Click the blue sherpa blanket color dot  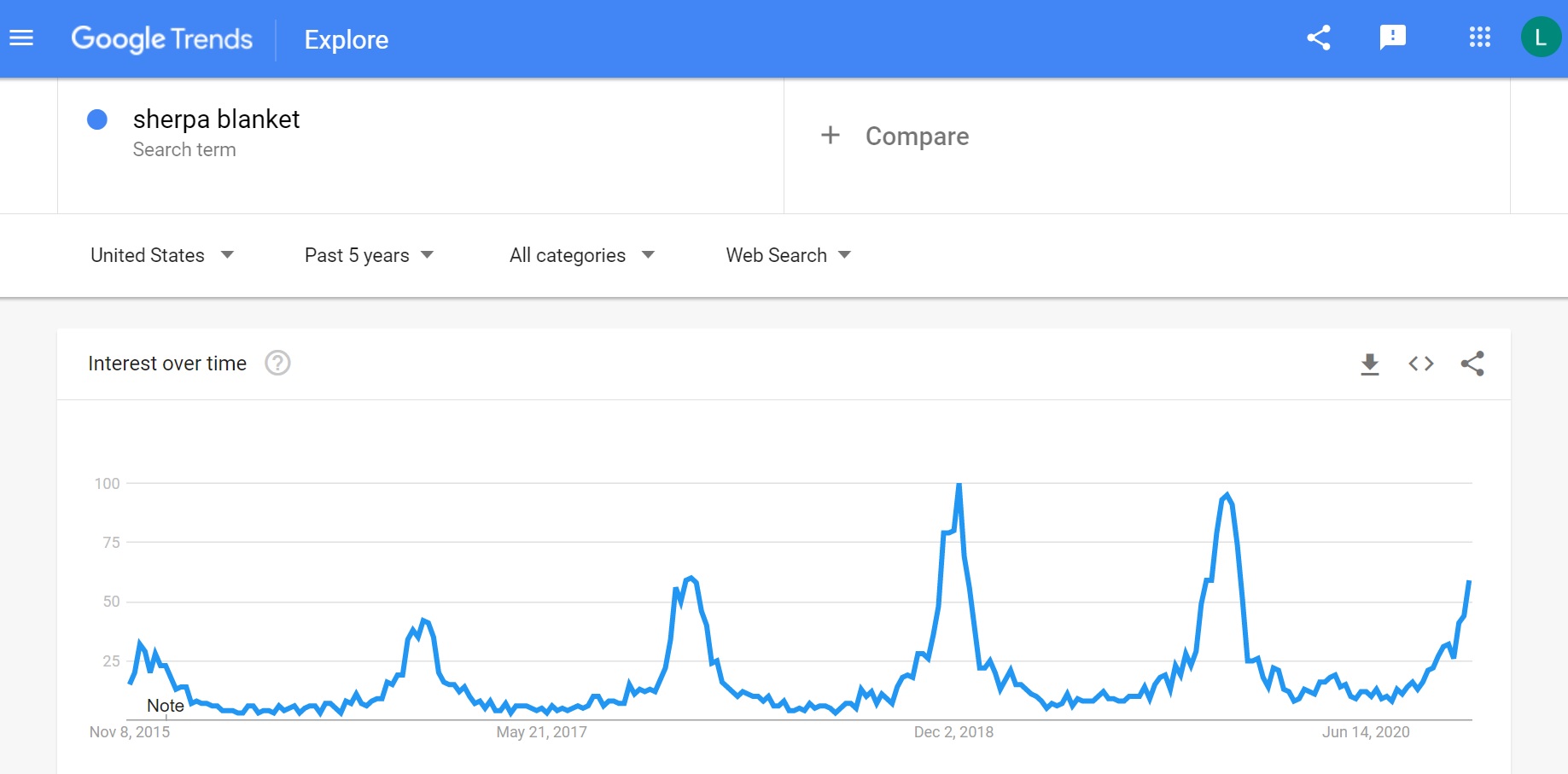(x=97, y=119)
